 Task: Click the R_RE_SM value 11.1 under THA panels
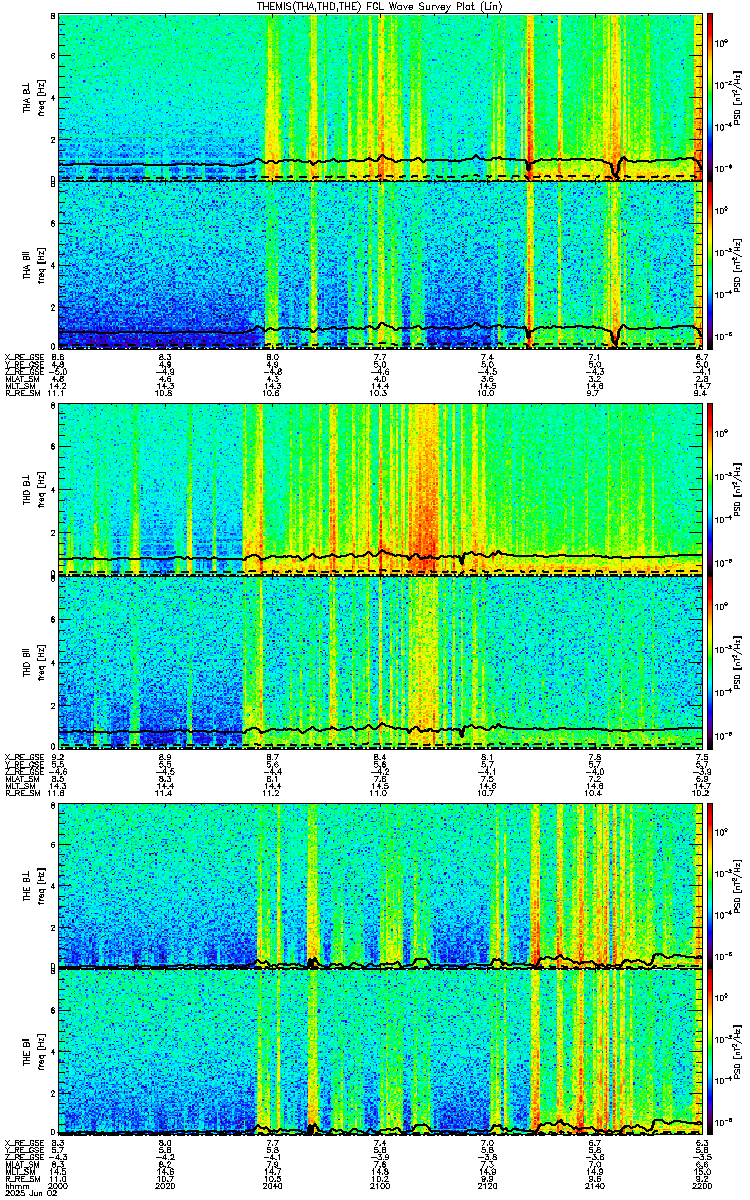pyautogui.click(x=58, y=395)
